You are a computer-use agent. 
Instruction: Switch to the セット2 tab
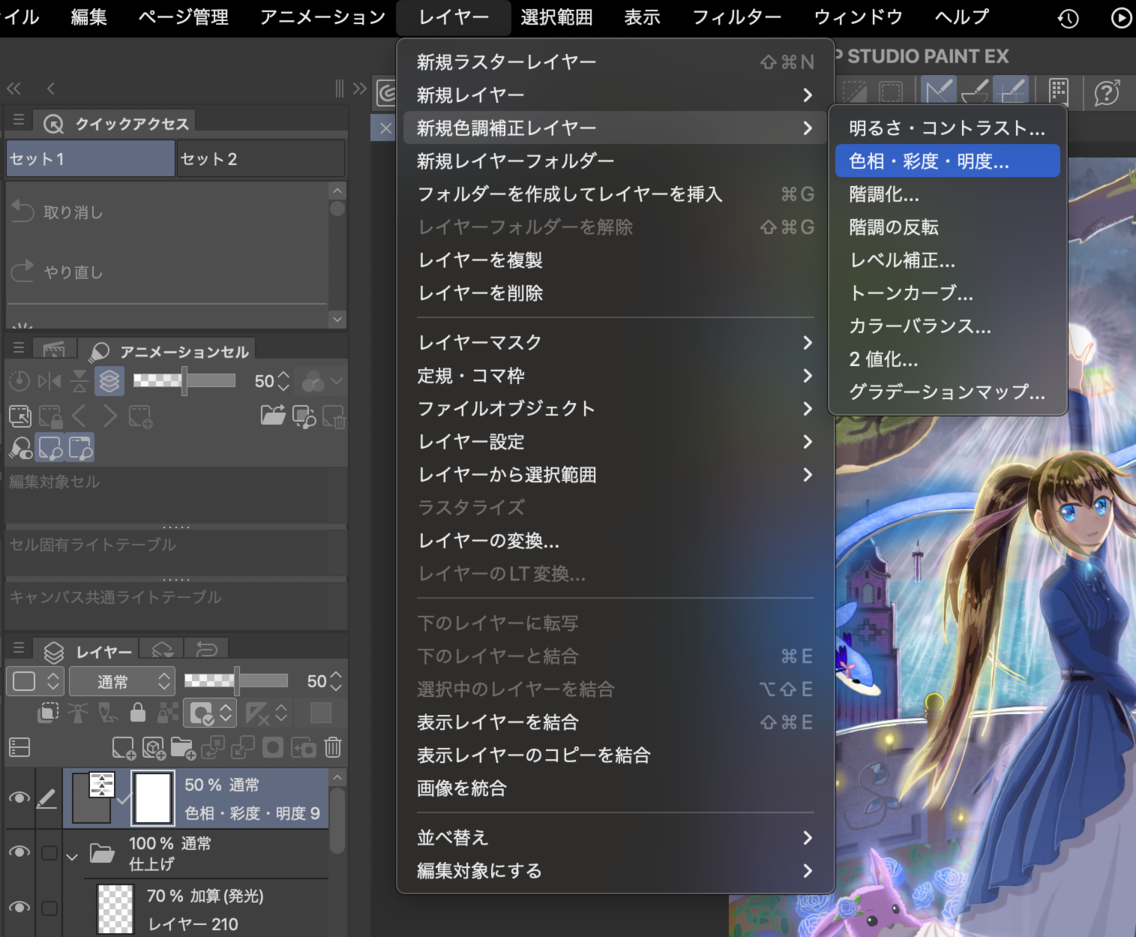pyautogui.click(x=261, y=159)
